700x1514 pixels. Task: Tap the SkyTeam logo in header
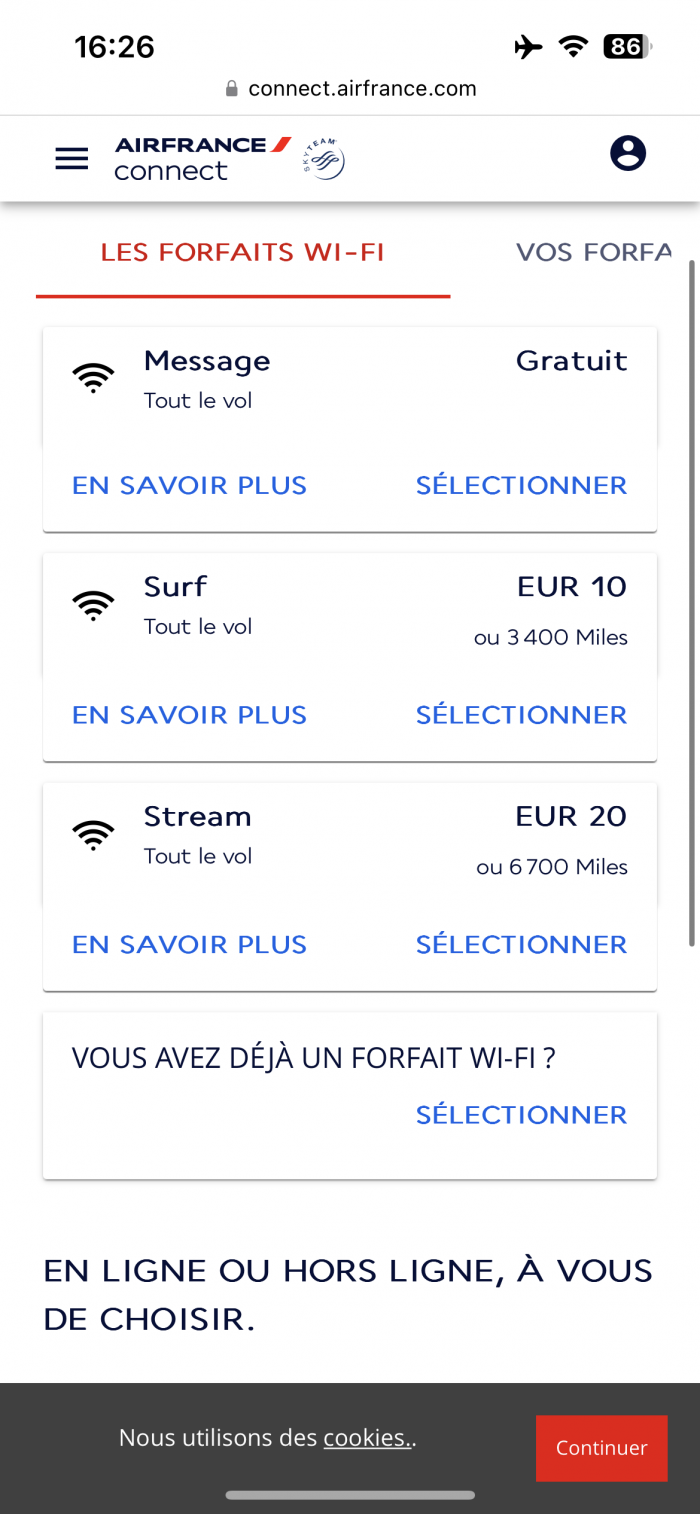click(323, 159)
